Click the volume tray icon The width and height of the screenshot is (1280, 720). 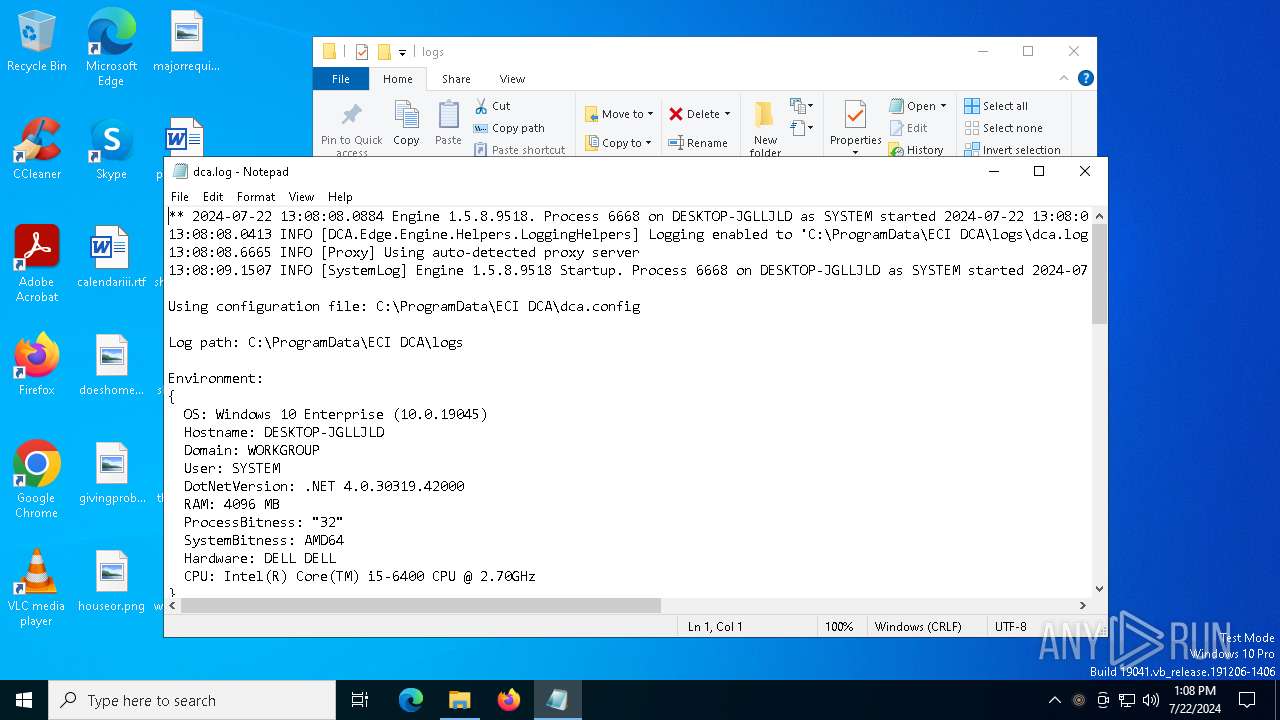click(1150, 700)
